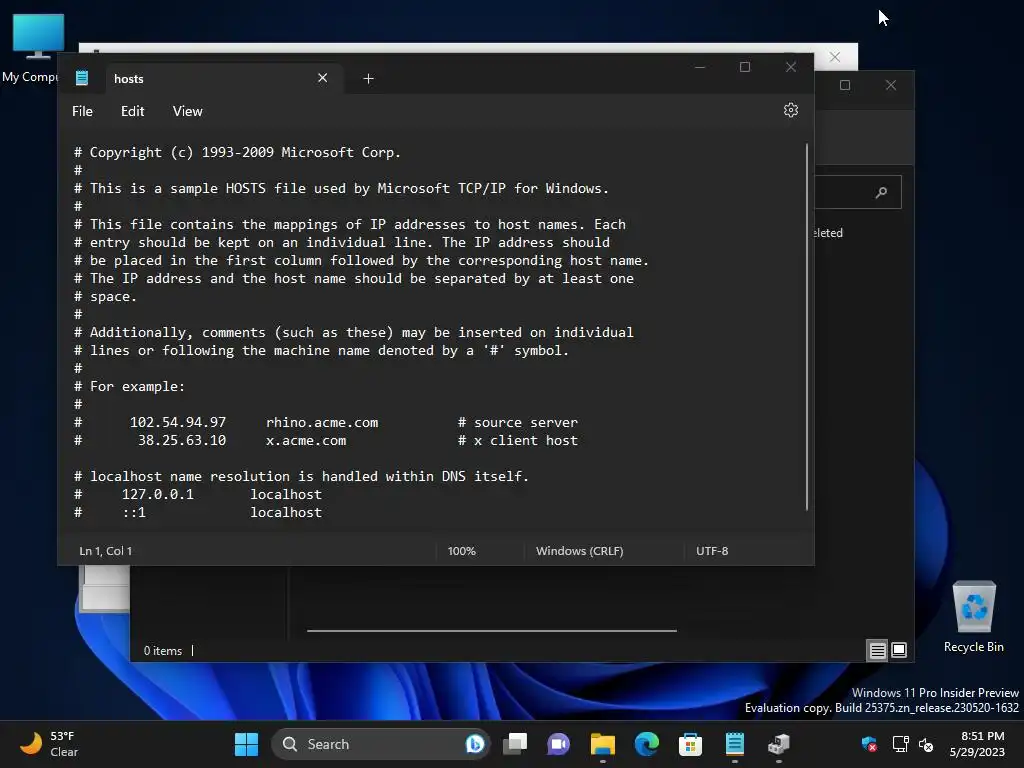Click the File Explorer horizontal scrollbar
1024x768 pixels.
[x=492, y=631]
